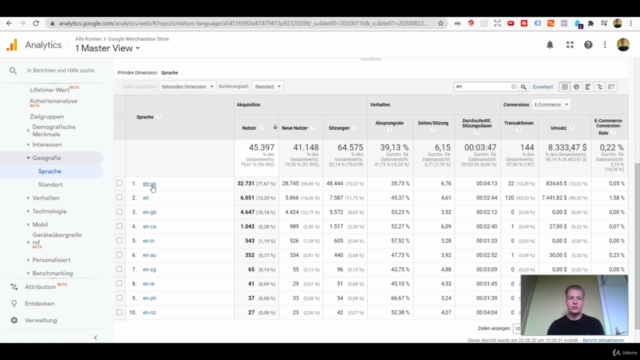640x360 pixels.
Task: Open the E-Commerce conversions dropdown
Action: (551, 104)
